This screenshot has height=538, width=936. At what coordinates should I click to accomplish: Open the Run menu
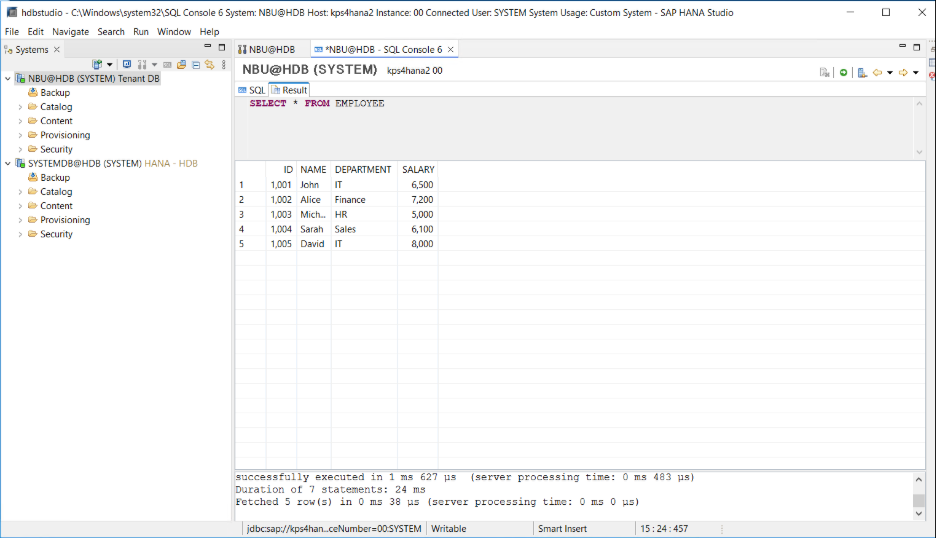[x=141, y=32]
